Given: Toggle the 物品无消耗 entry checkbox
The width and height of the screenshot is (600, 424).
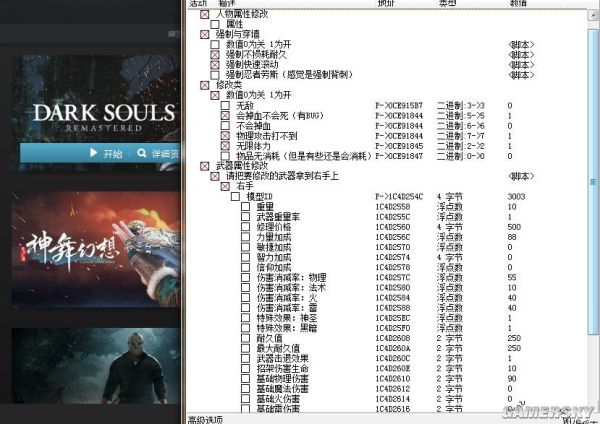Looking at the screenshot, I should coord(226,155).
